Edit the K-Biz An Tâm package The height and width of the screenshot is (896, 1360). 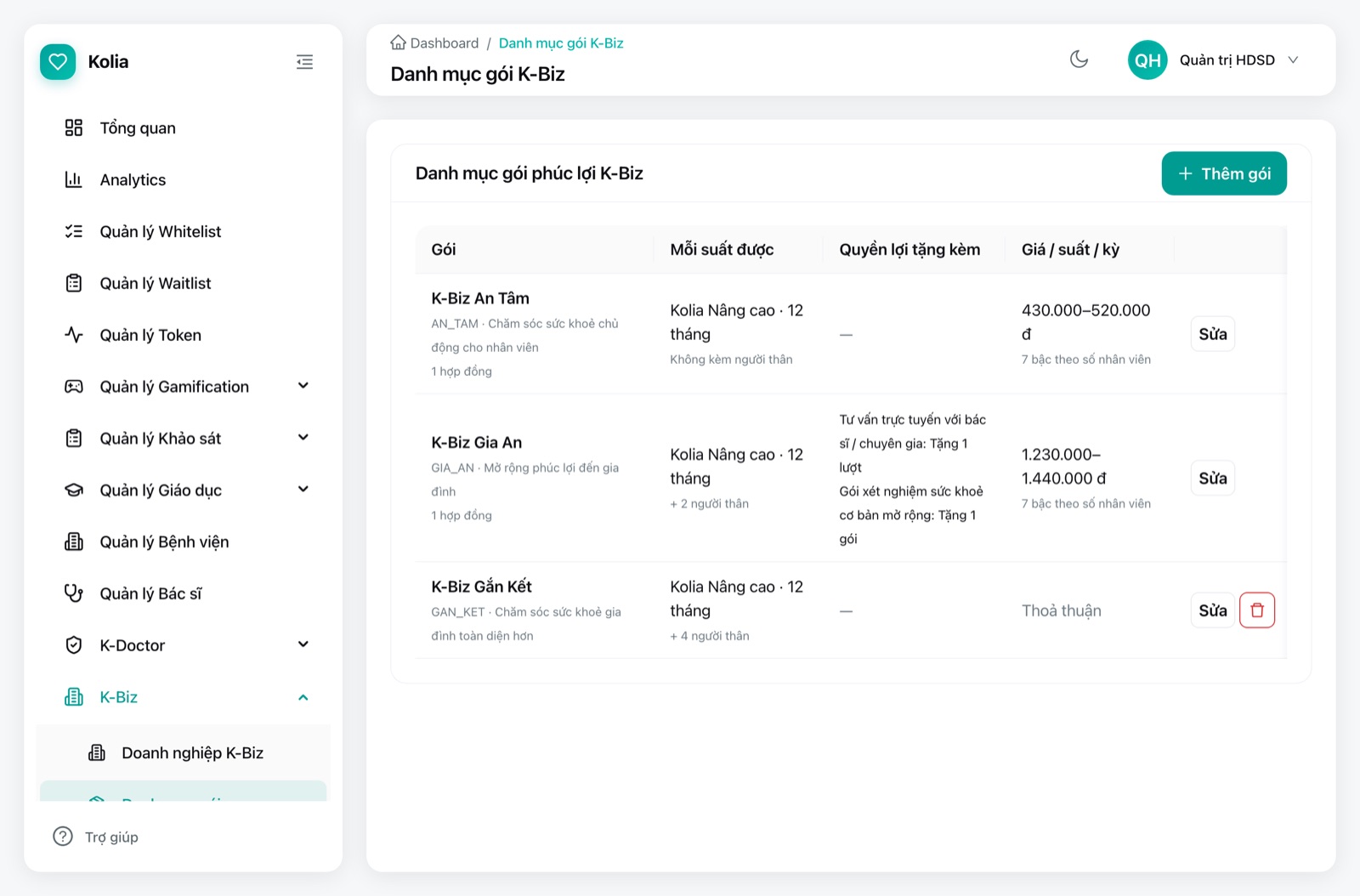click(1213, 334)
